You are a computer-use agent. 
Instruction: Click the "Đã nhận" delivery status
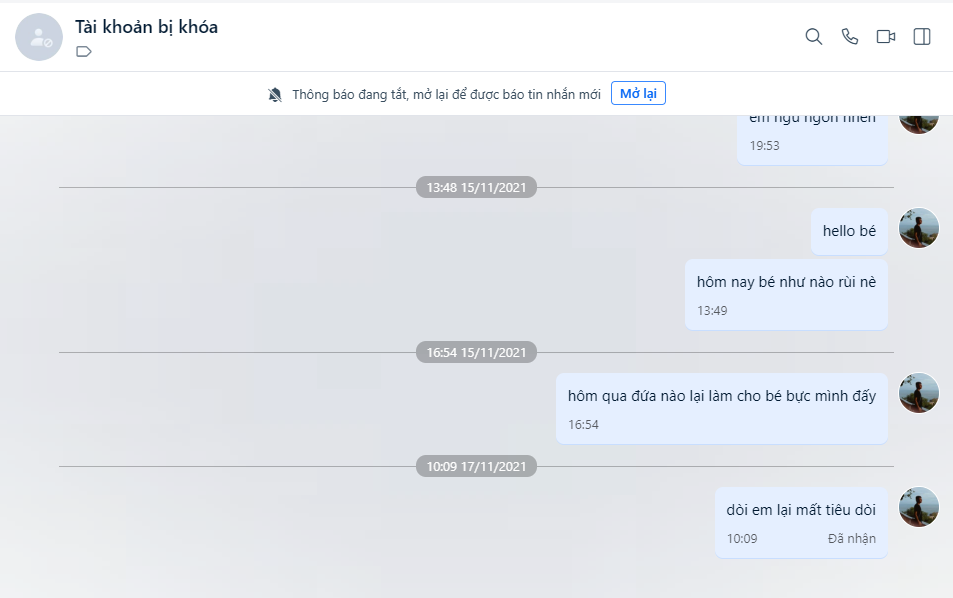pos(852,539)
